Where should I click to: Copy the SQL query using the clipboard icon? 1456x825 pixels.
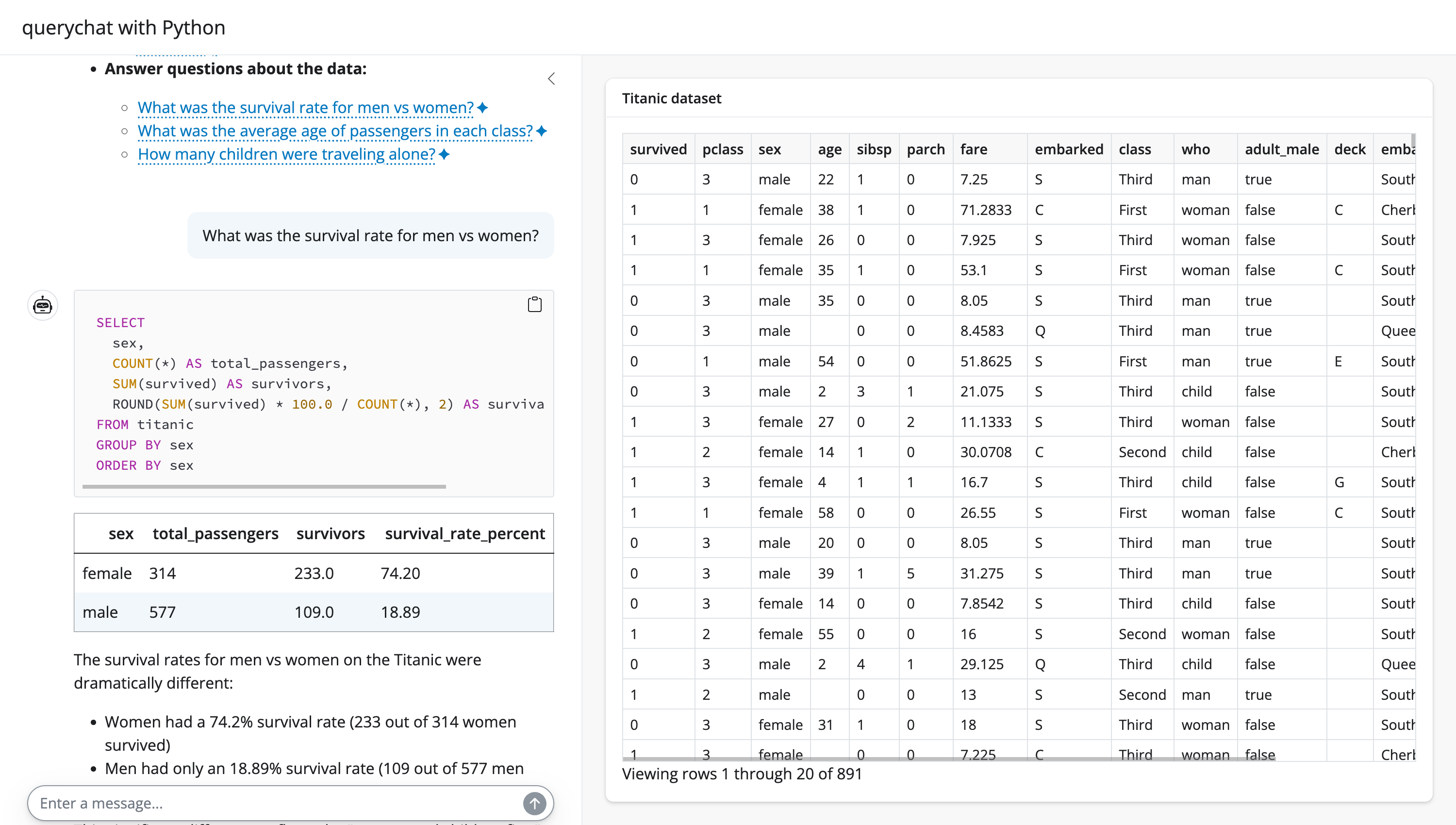pos(534,304)
